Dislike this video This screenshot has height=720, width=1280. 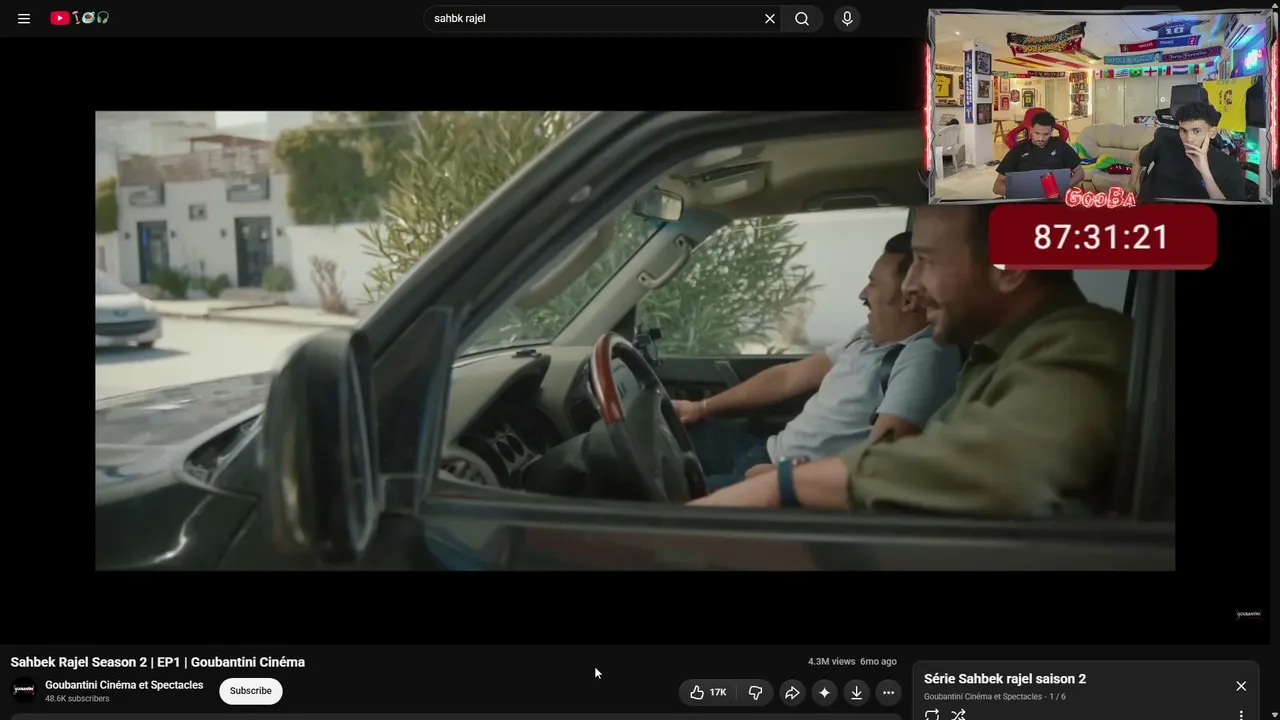tap(756, 692)
